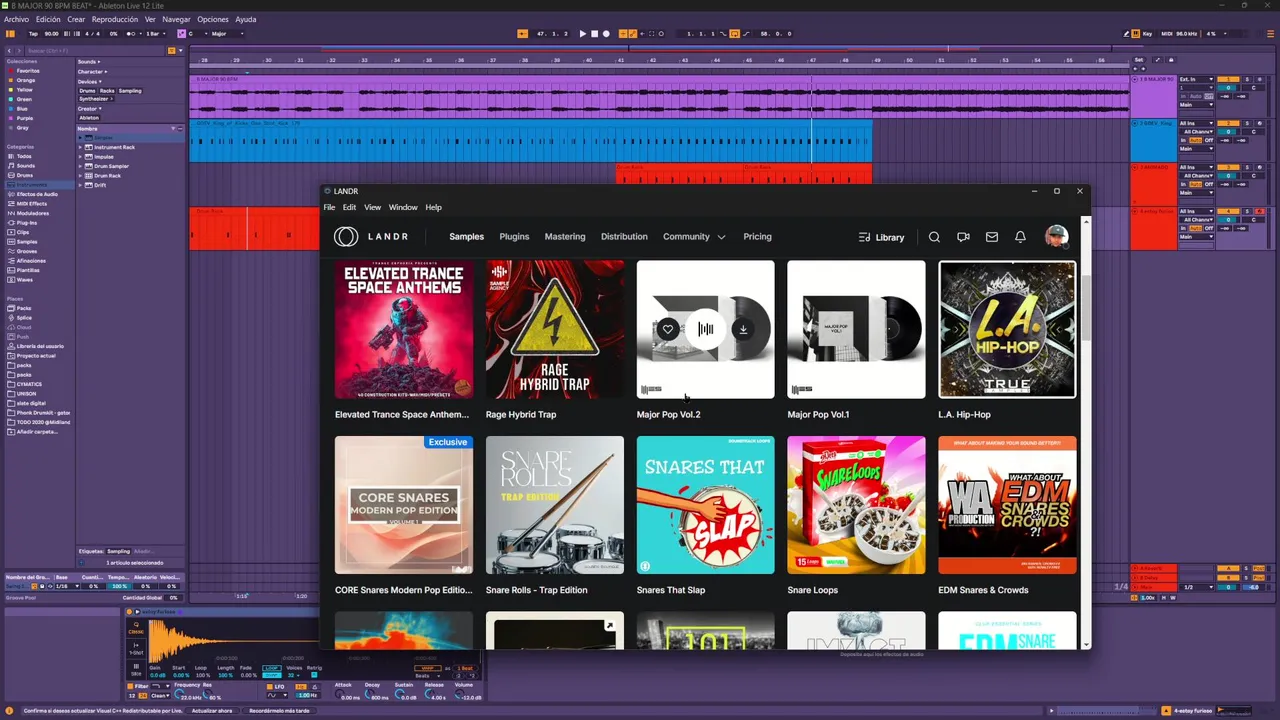Download the Major Pop Vol.2 pack
The width and height of the screenshot is (1280, 720).
743,329
